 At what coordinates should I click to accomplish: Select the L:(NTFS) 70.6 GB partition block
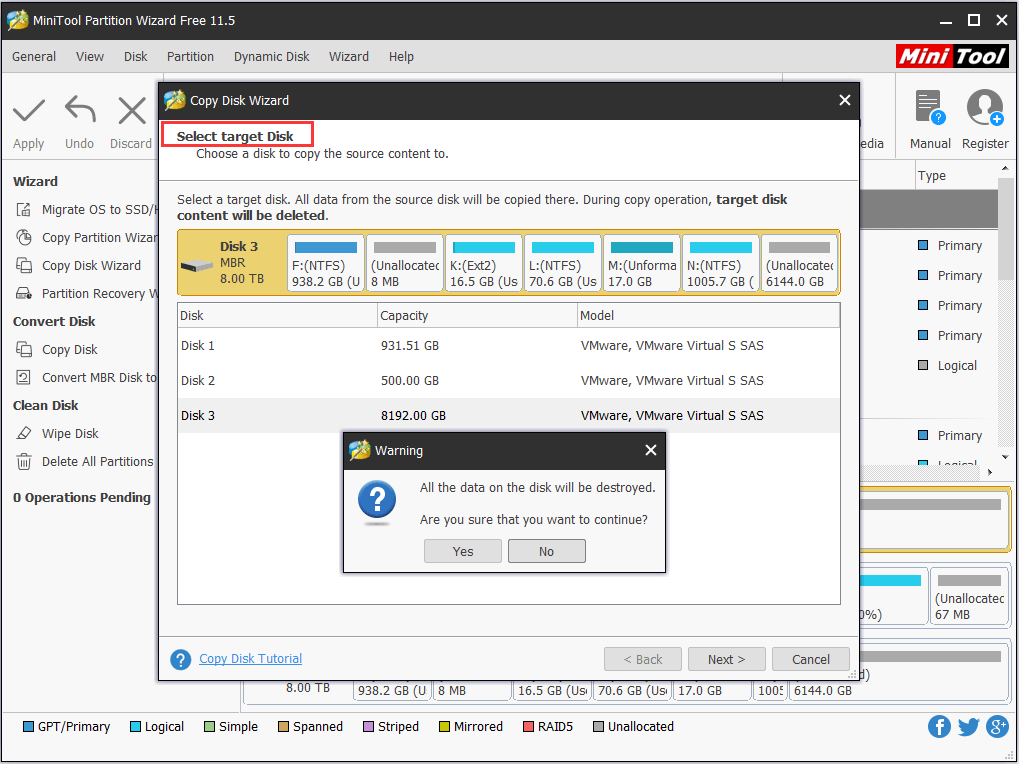point(563,263)
